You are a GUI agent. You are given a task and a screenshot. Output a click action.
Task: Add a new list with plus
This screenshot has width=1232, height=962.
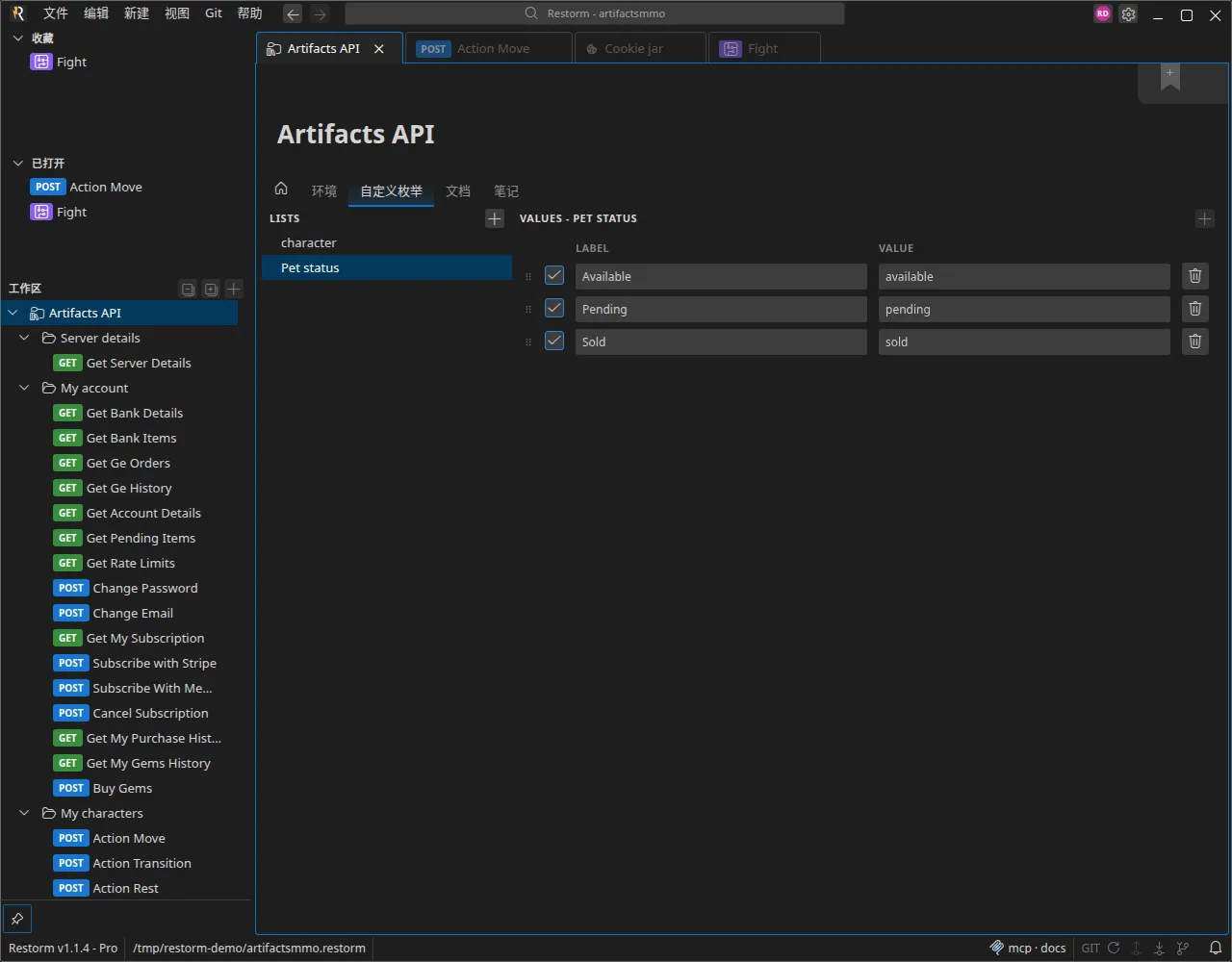pyautogui.click(x=495, y=218)
